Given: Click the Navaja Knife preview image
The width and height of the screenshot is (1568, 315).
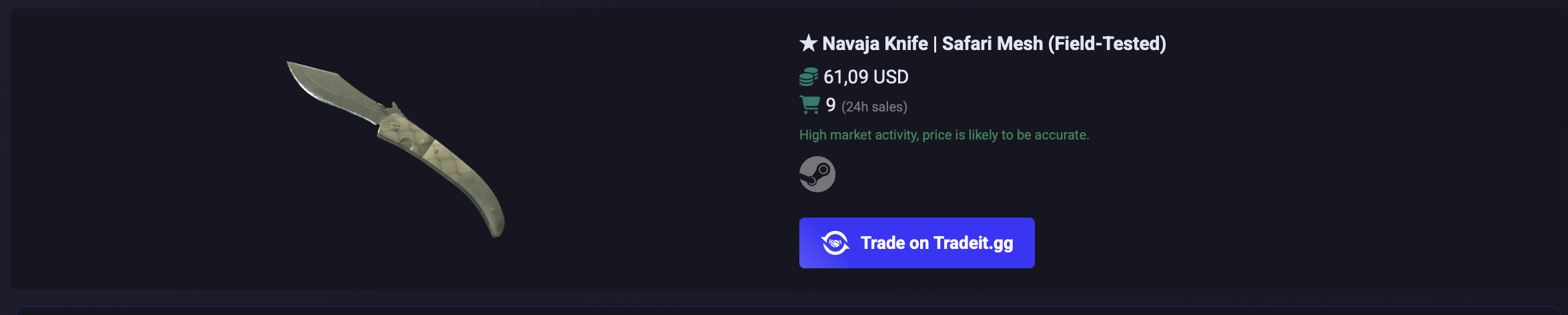Looking at the screenshot, I should [395, 148].
